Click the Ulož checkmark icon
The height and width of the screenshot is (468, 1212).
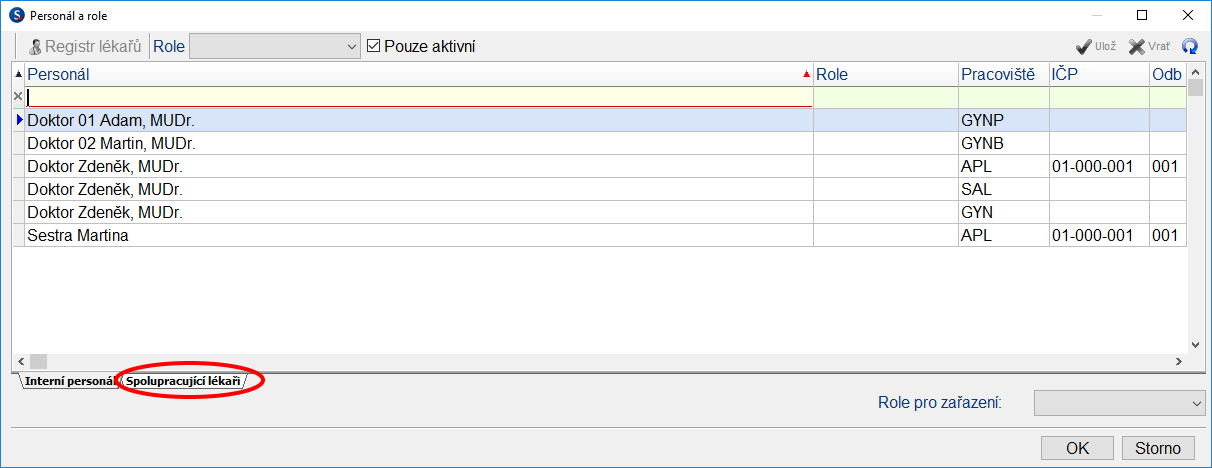click(1083, 47)
